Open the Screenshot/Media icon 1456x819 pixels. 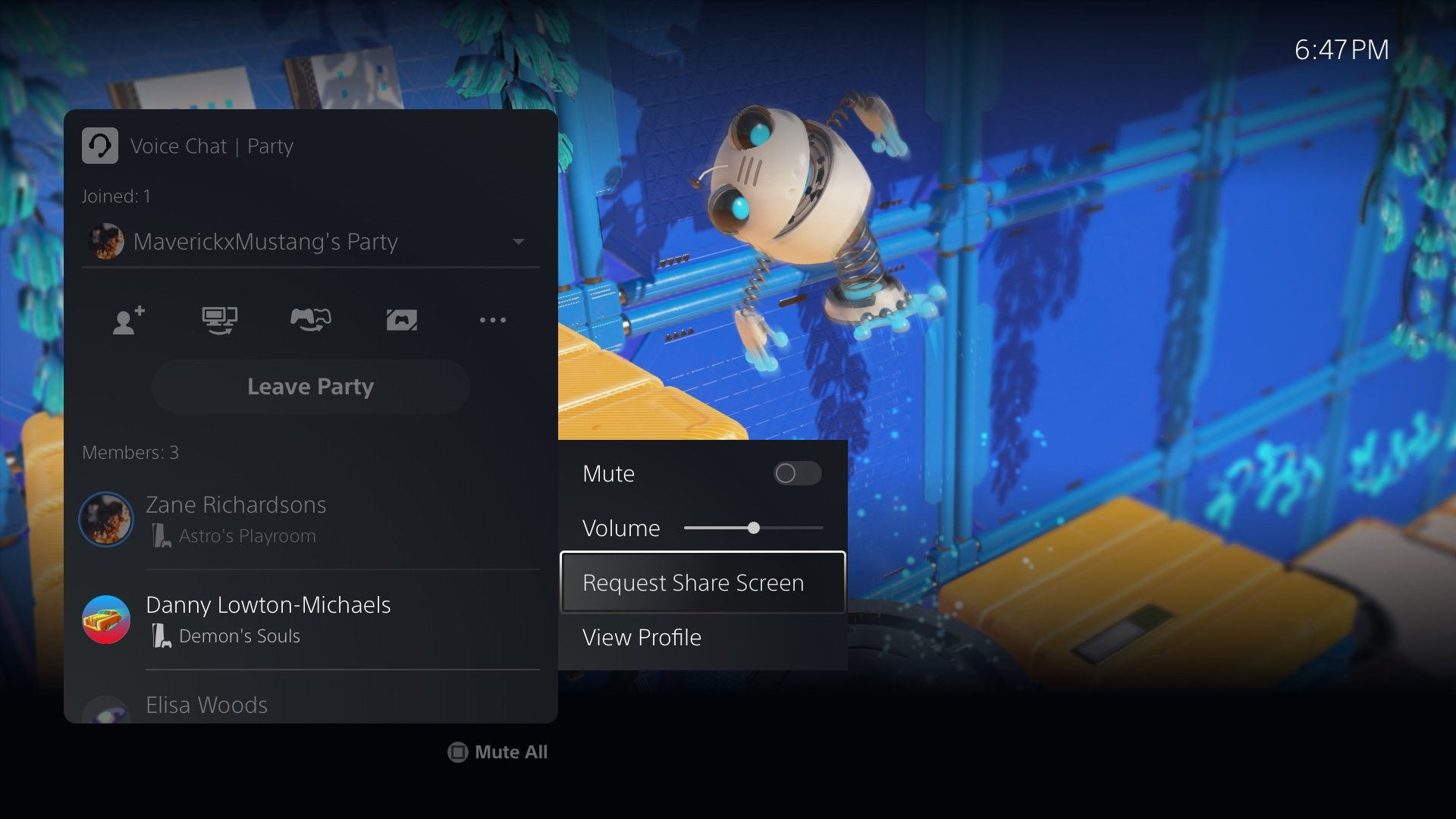click(401, 319)
